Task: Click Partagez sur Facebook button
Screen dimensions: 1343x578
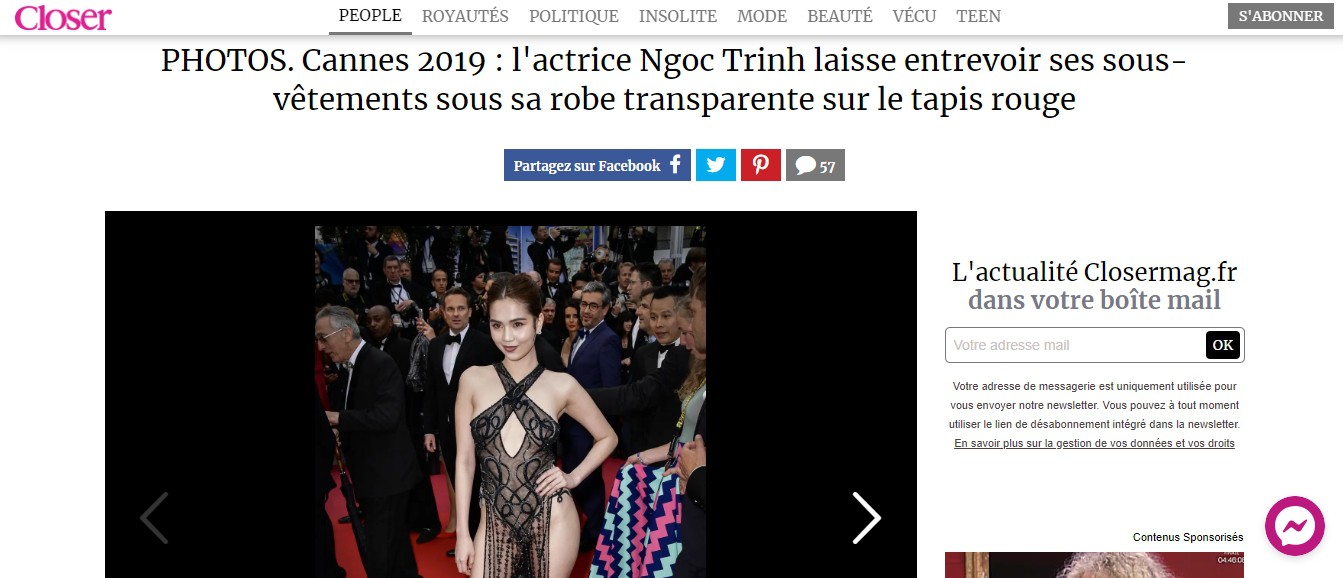Action: point(597,165)
